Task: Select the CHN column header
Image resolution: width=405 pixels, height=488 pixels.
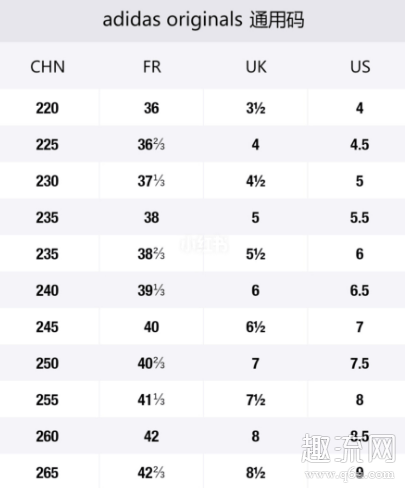Action: click(48, 67)
